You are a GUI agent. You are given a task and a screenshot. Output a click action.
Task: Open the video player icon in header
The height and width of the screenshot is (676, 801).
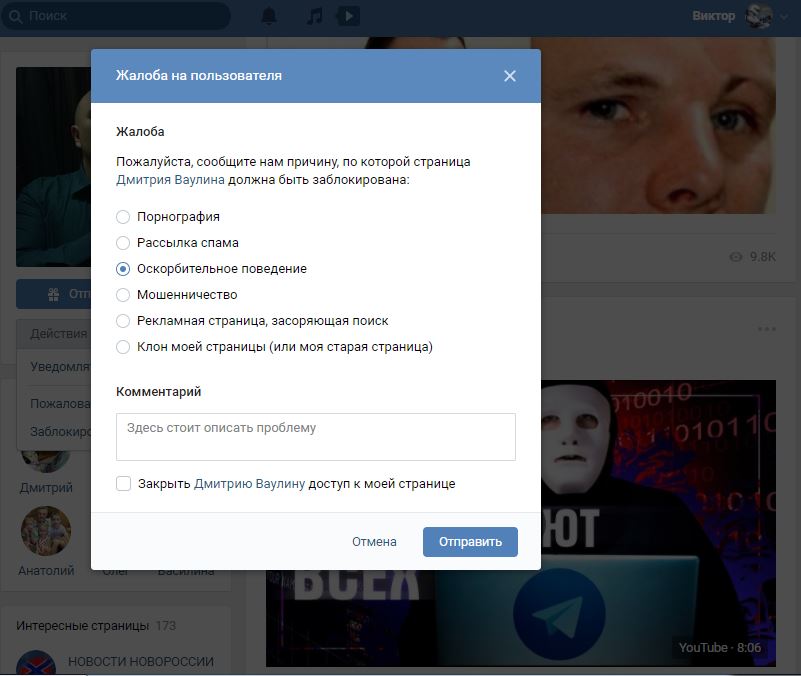click(x=348, y=16)
